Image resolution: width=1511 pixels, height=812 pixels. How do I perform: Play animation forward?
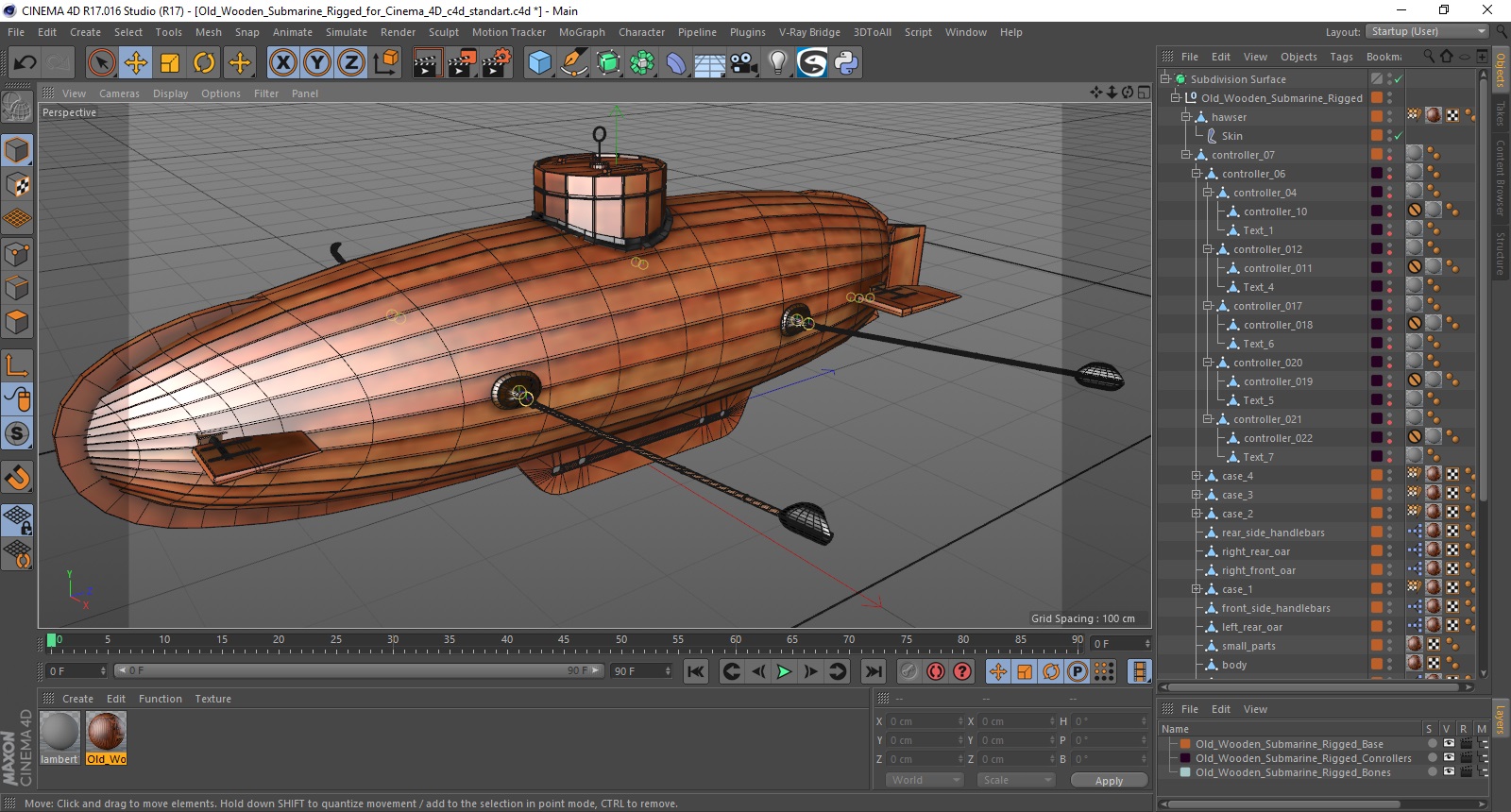pyautogui.click(x=784, y=671)
